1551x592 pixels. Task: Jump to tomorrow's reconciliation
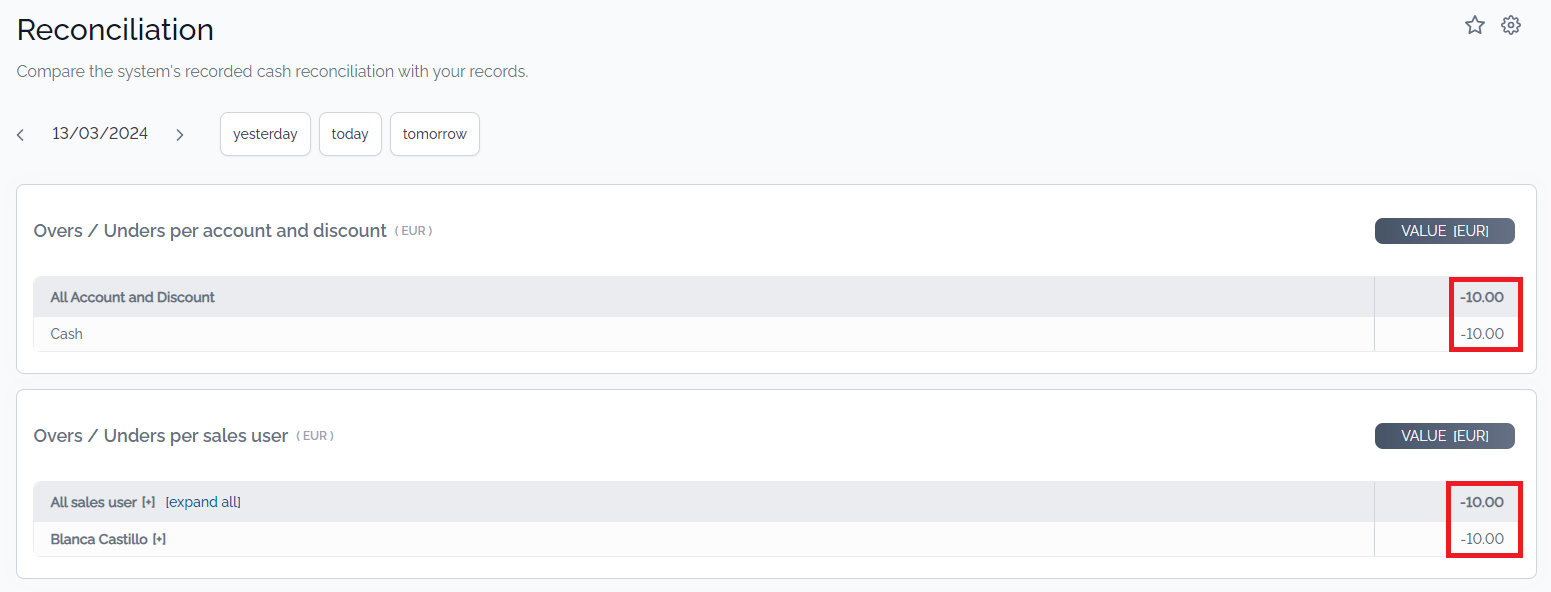click(435, 134)
